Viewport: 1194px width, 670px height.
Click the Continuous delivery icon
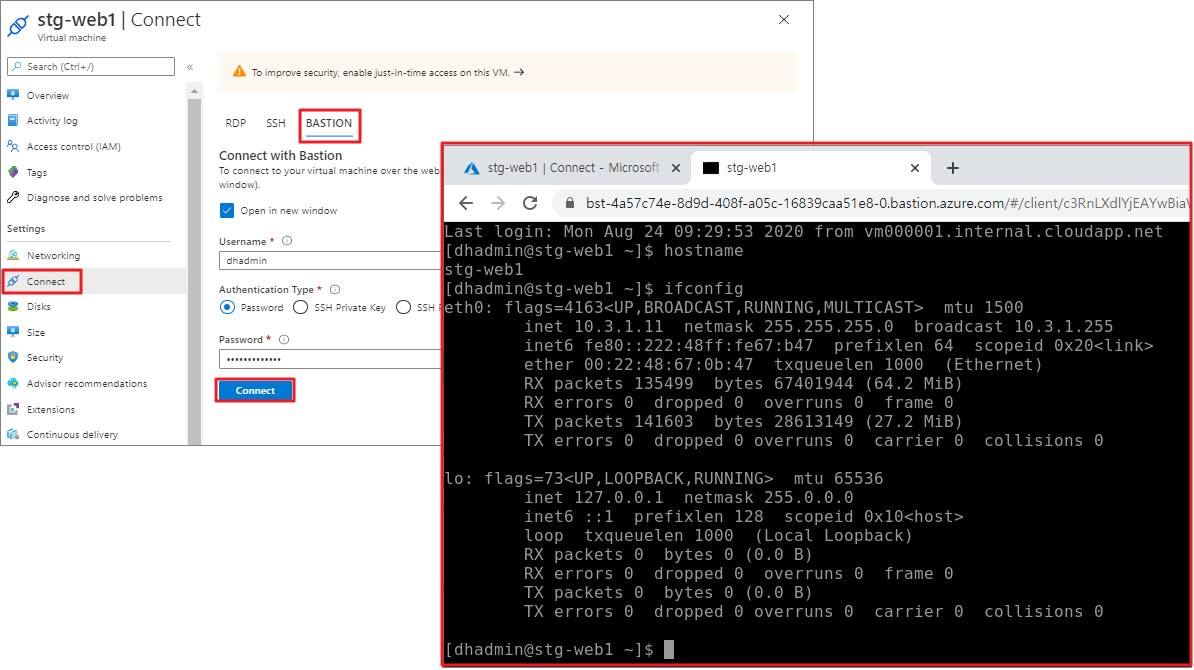13,434
